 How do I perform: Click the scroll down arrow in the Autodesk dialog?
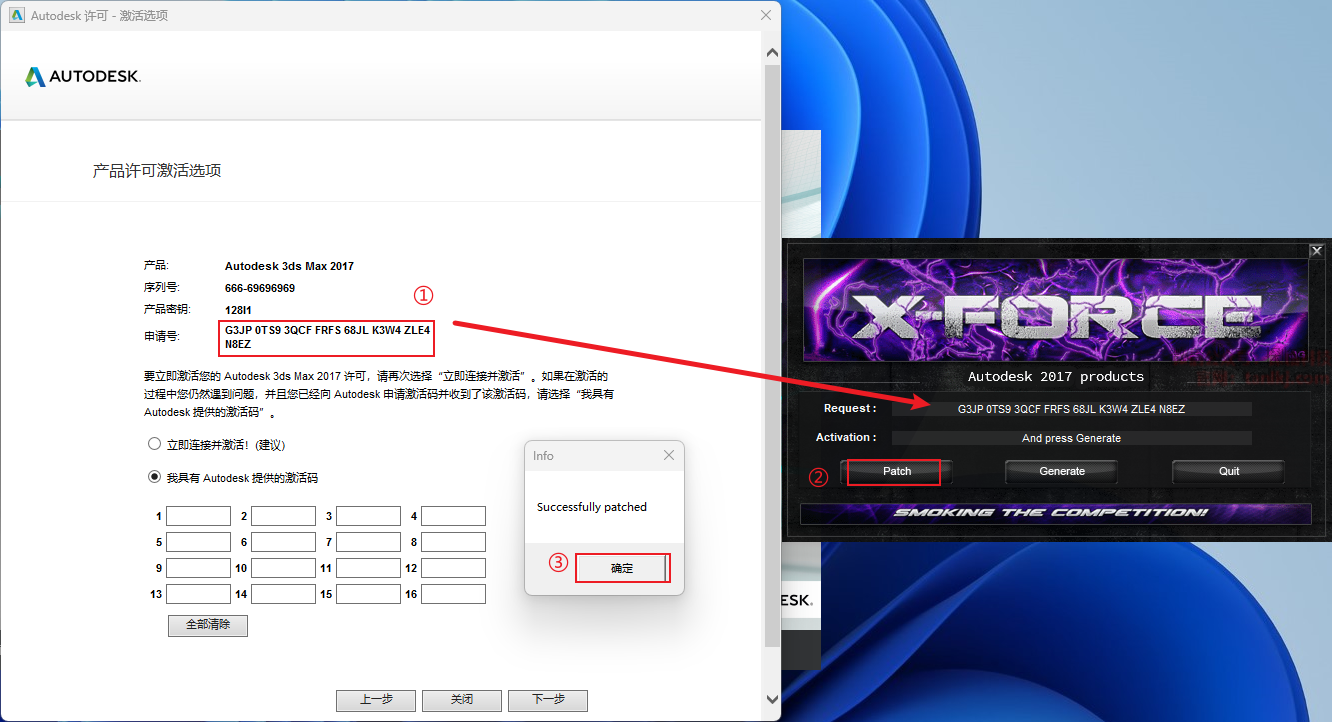pyautogui.click(x=771, y=699)
